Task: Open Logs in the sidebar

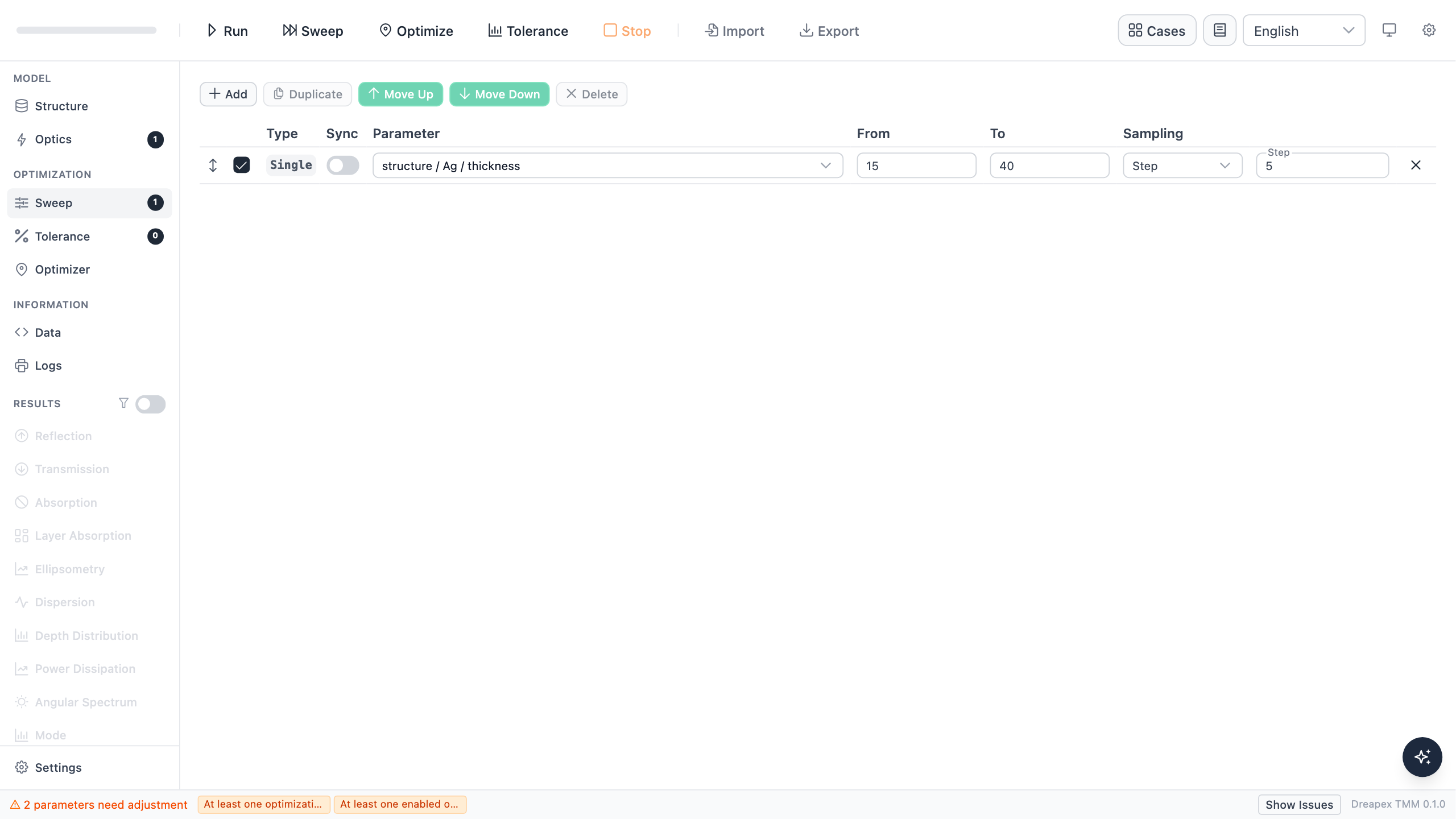Action: tap(89, 366)
